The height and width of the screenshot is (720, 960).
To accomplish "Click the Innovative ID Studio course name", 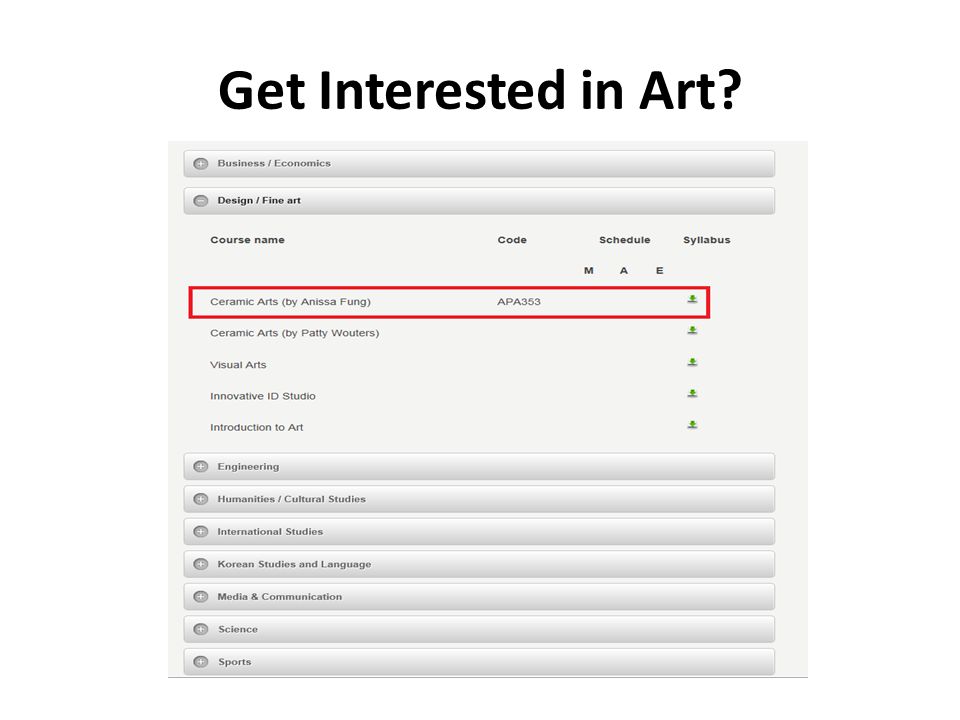I will (x=263, y=396).
